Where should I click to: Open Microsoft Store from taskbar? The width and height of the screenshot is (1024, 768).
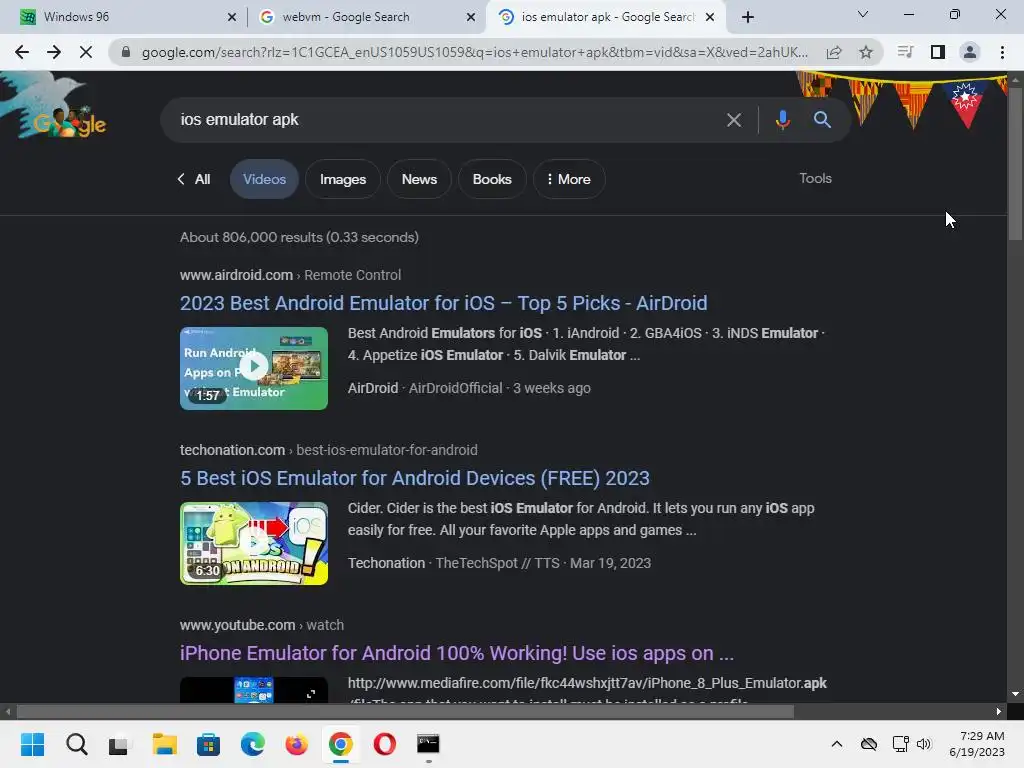coord(208,744)
